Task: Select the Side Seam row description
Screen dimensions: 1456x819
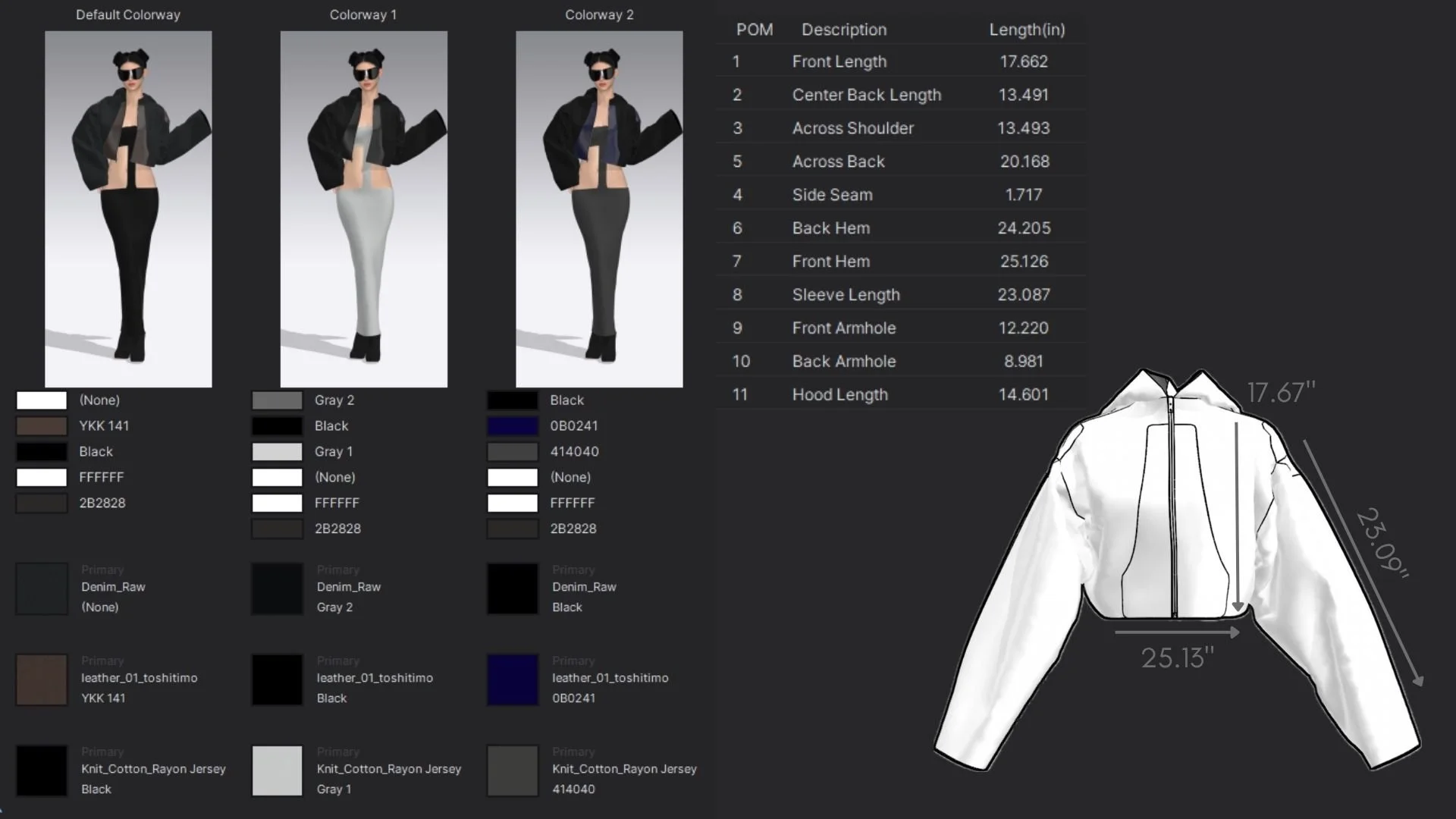Action: tap(833, 195)
